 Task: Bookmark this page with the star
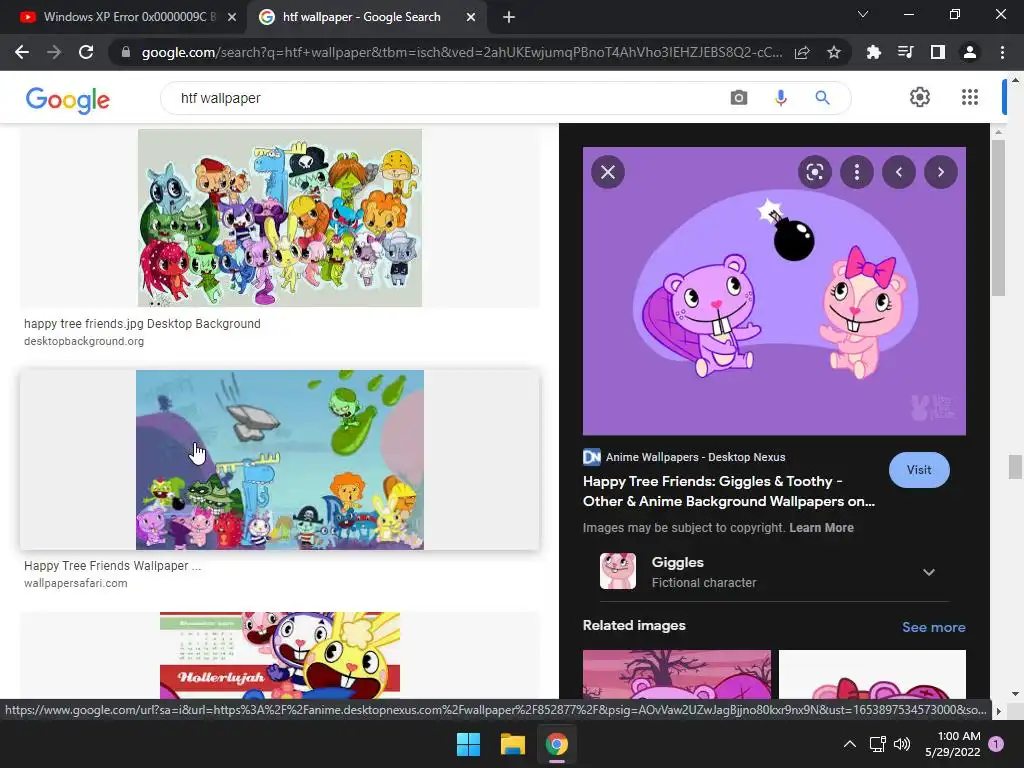click(x=834, y=52)
